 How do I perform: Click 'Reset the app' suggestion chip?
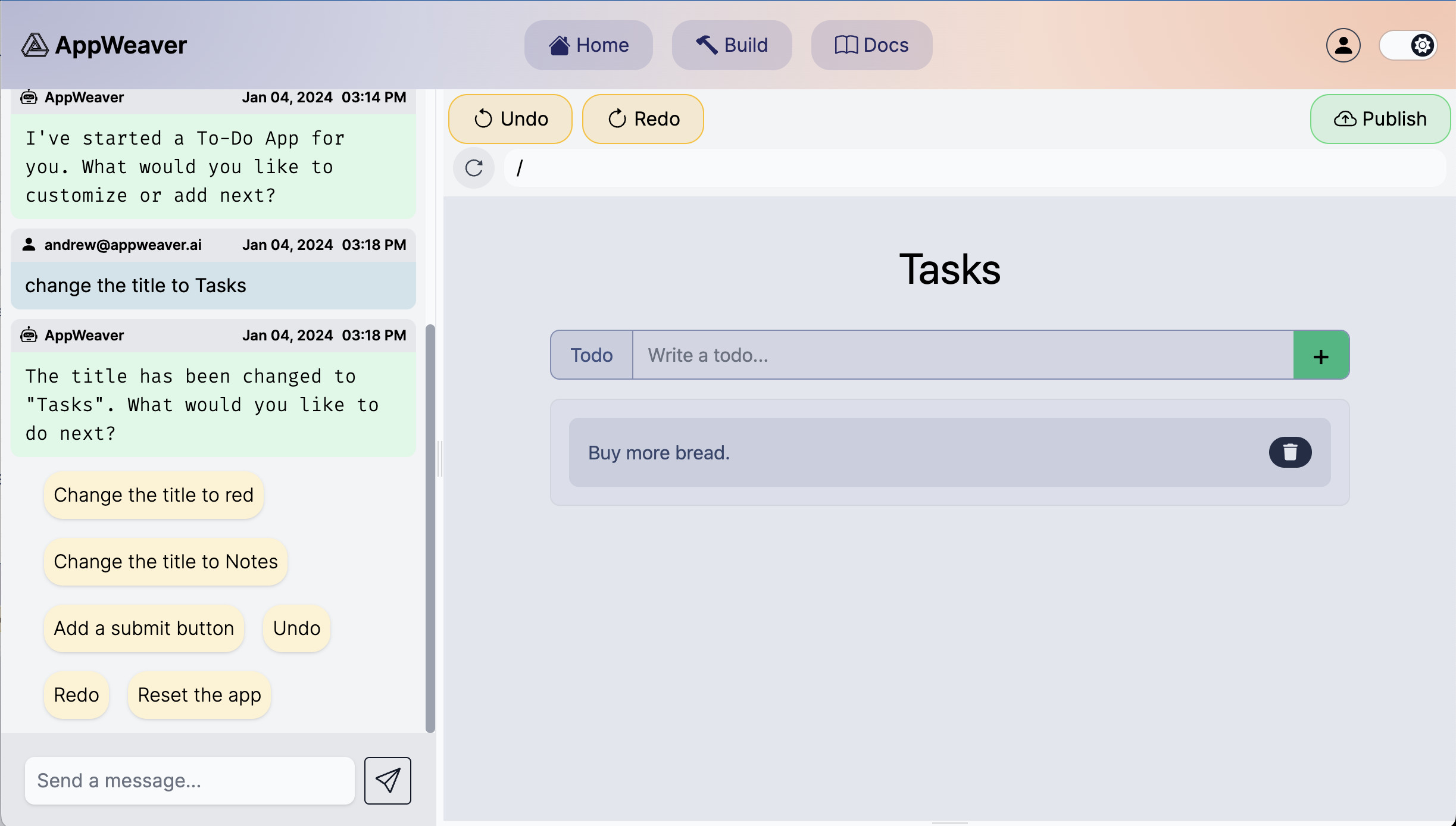[x=199, y=695]
